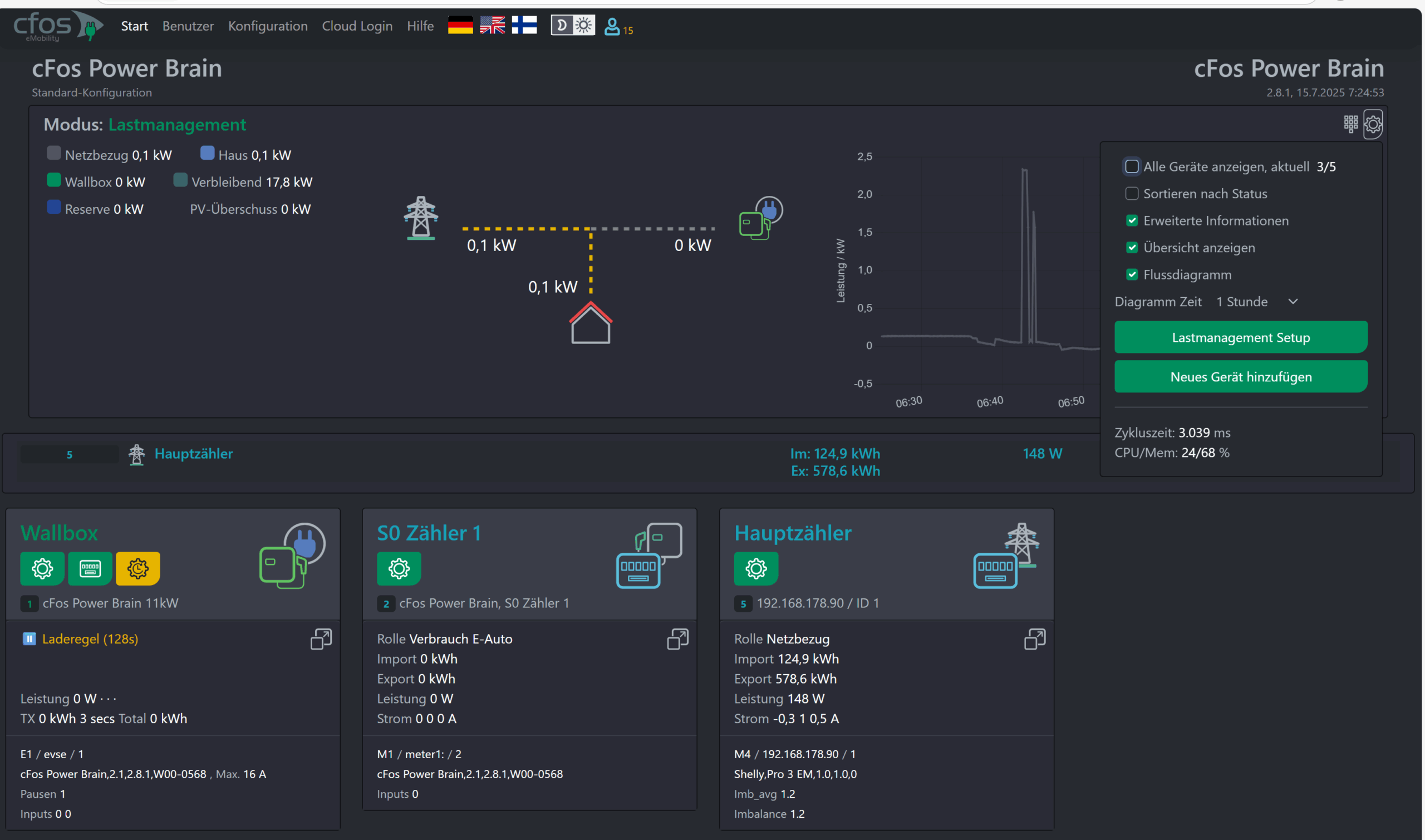Viewport: 1425px width, 840px height.
Task: Uncheck Flussdiagramm option
Action: click(x=1132, y=275)
